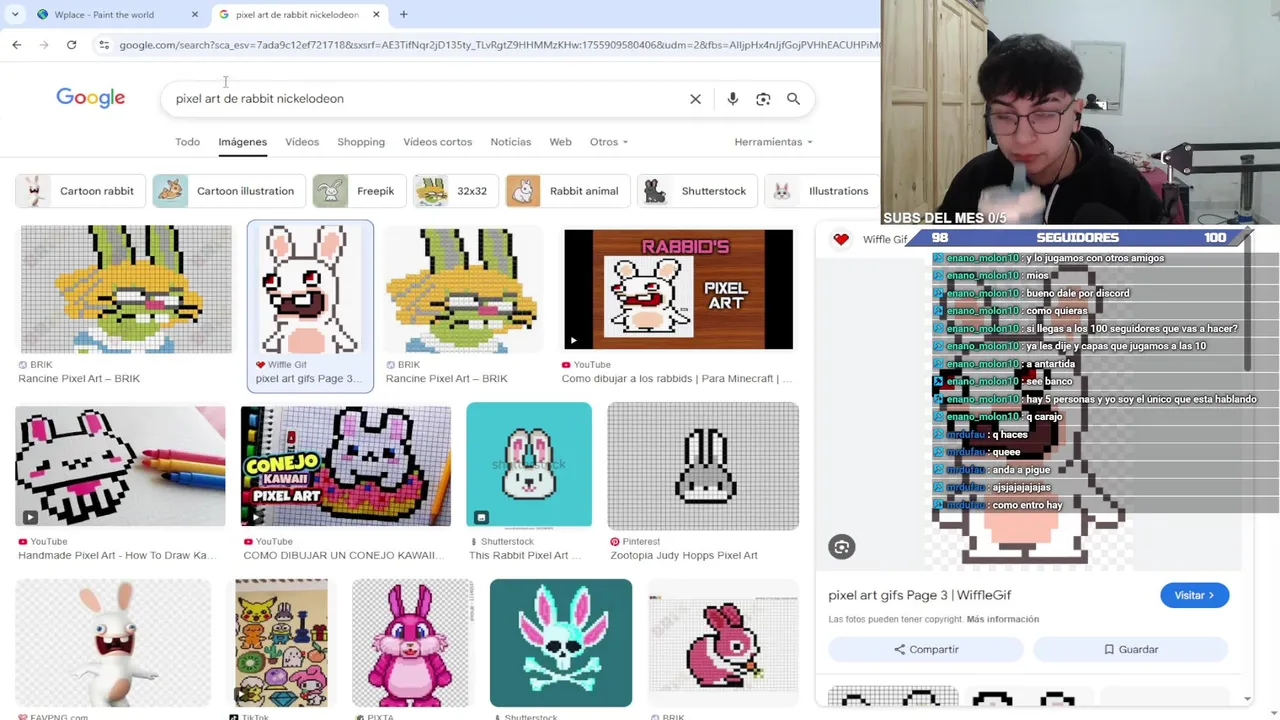The height and width of the screenshot is (720, 1280).
Task: Open the Shutterstock teal rabbit thumbnail
Action: pyautogui.click(x=529, y=465)
